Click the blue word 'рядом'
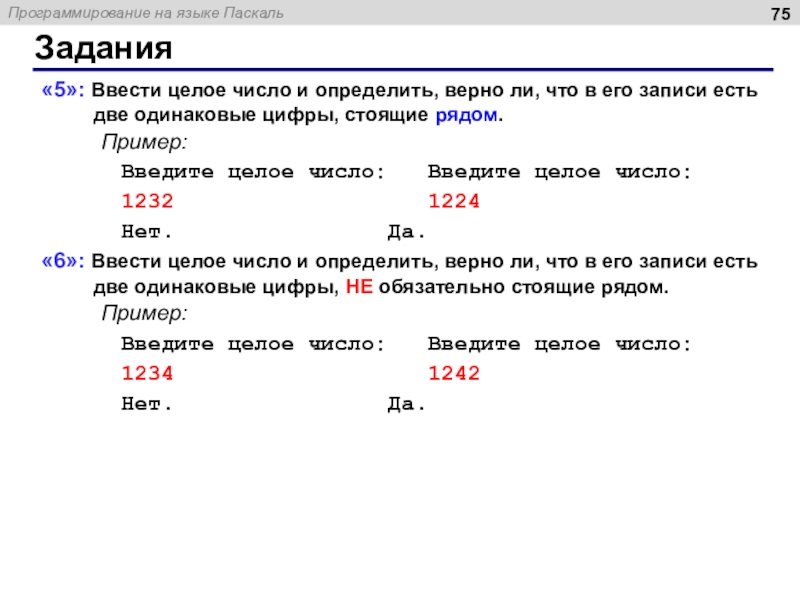This screenshot has width=800, height=600. tap(466, 115)
